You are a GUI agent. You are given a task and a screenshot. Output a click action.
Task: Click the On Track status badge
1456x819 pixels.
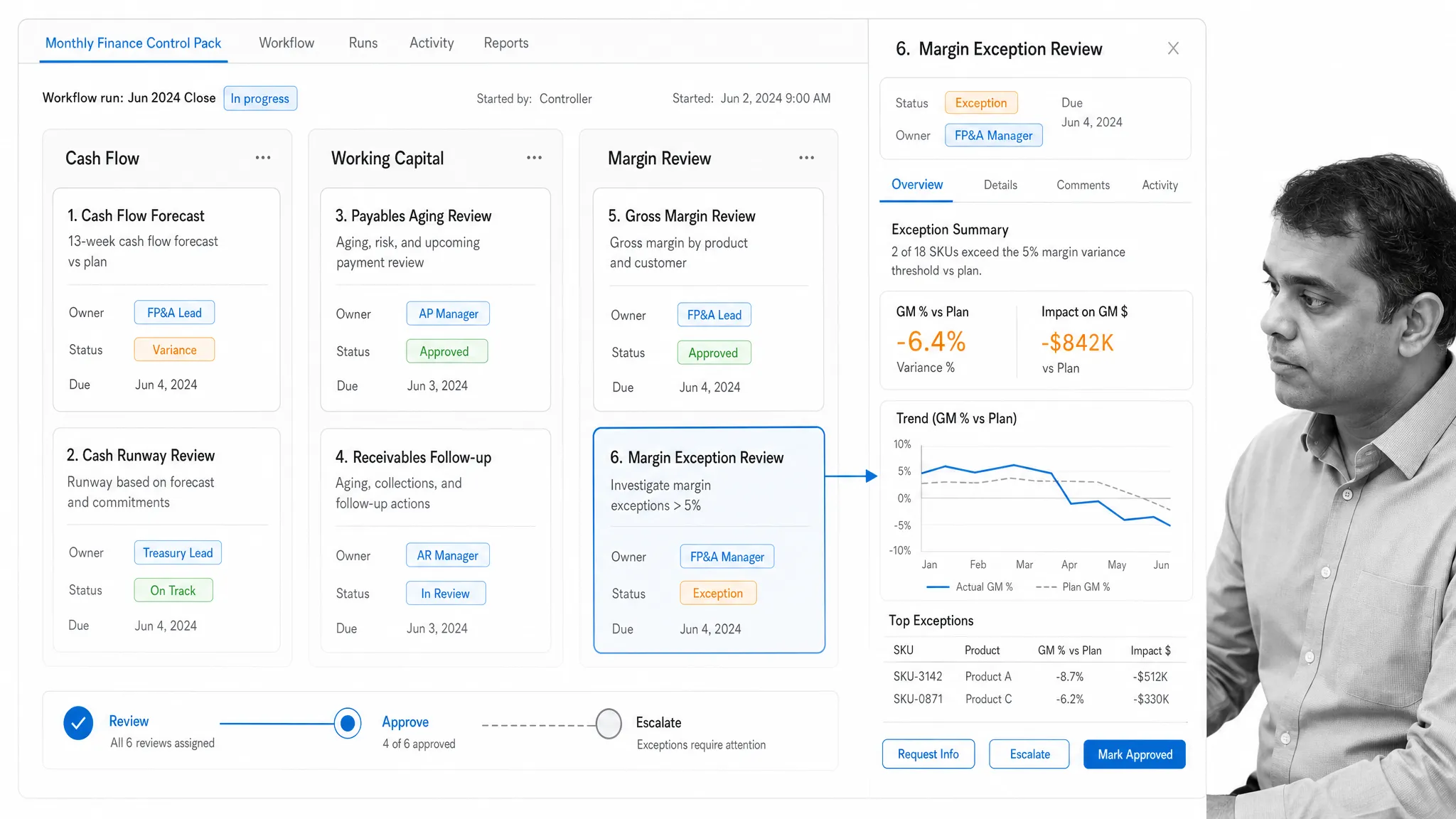pos(173,591)
